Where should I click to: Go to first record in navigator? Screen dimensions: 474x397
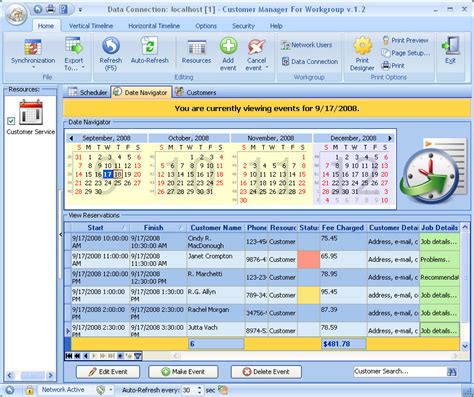pos(69,356)
